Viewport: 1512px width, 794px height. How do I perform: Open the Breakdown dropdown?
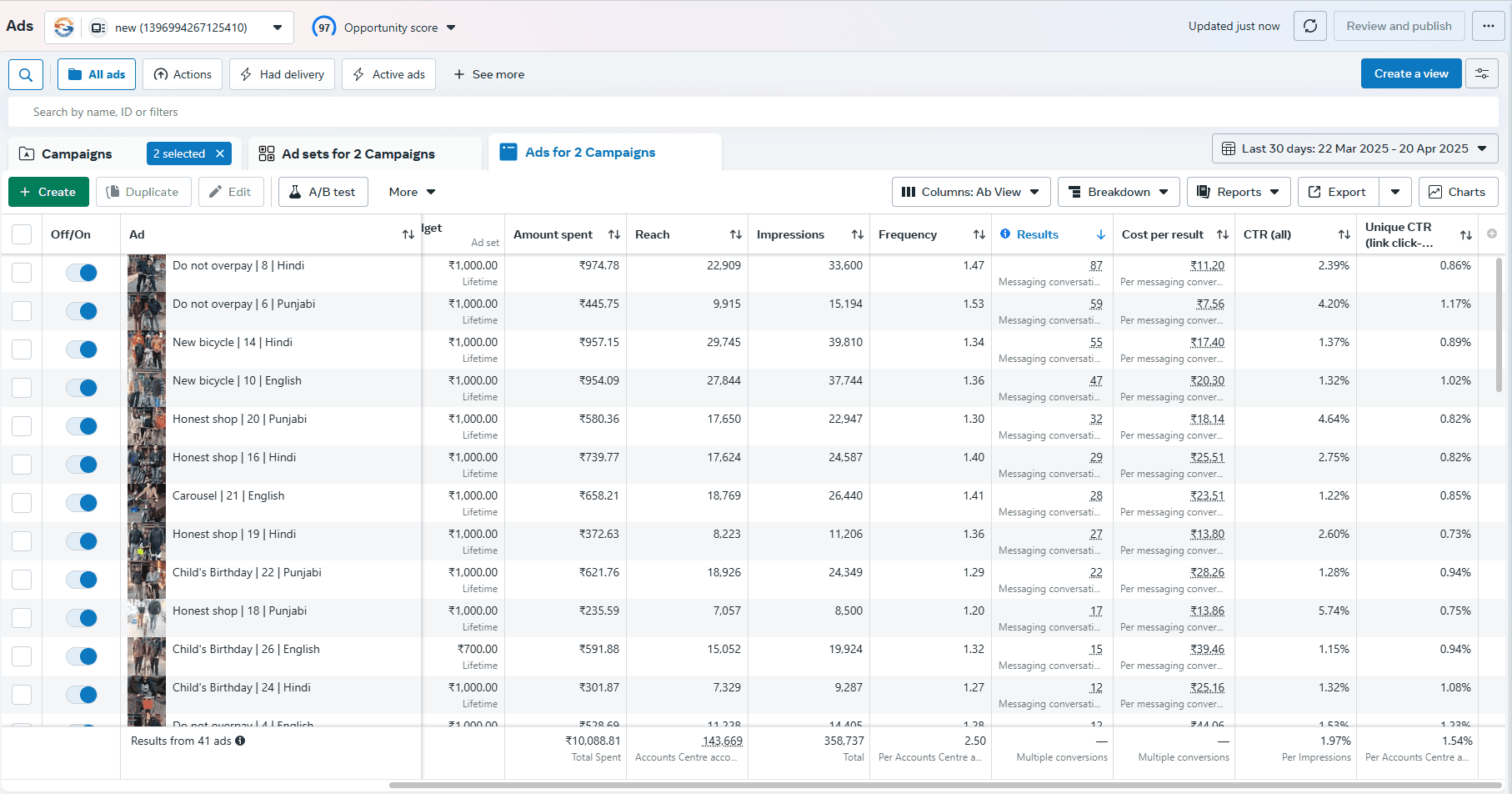point(1118,192)
